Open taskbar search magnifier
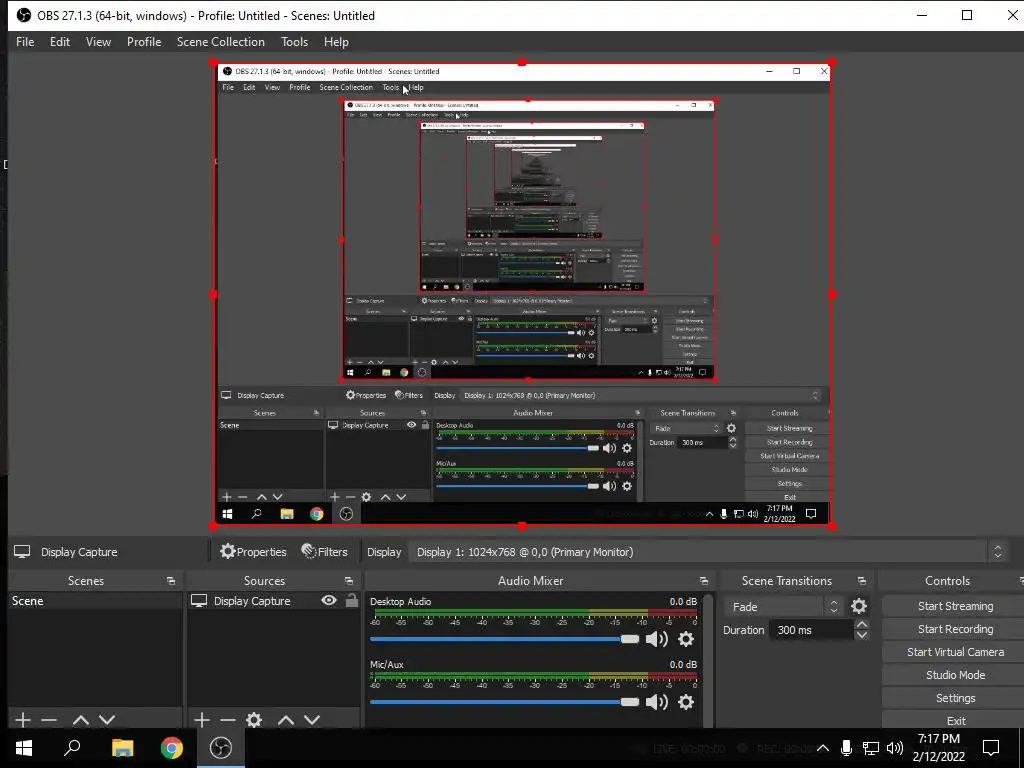 click(x=72, y=748)
